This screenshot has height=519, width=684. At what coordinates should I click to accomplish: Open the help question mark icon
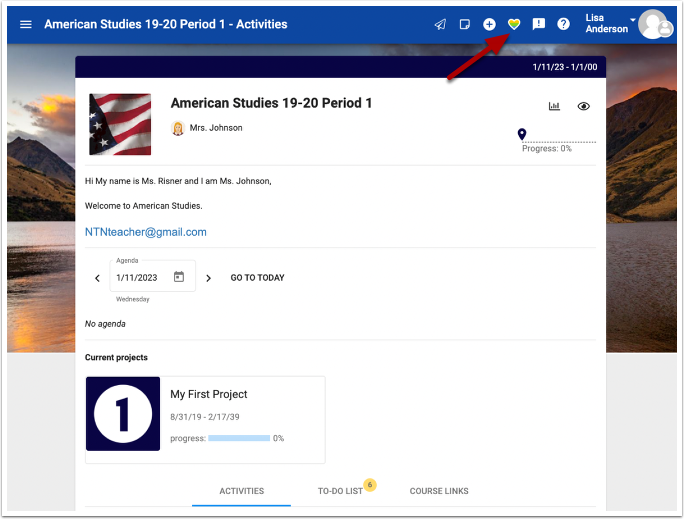click(564, 24)
